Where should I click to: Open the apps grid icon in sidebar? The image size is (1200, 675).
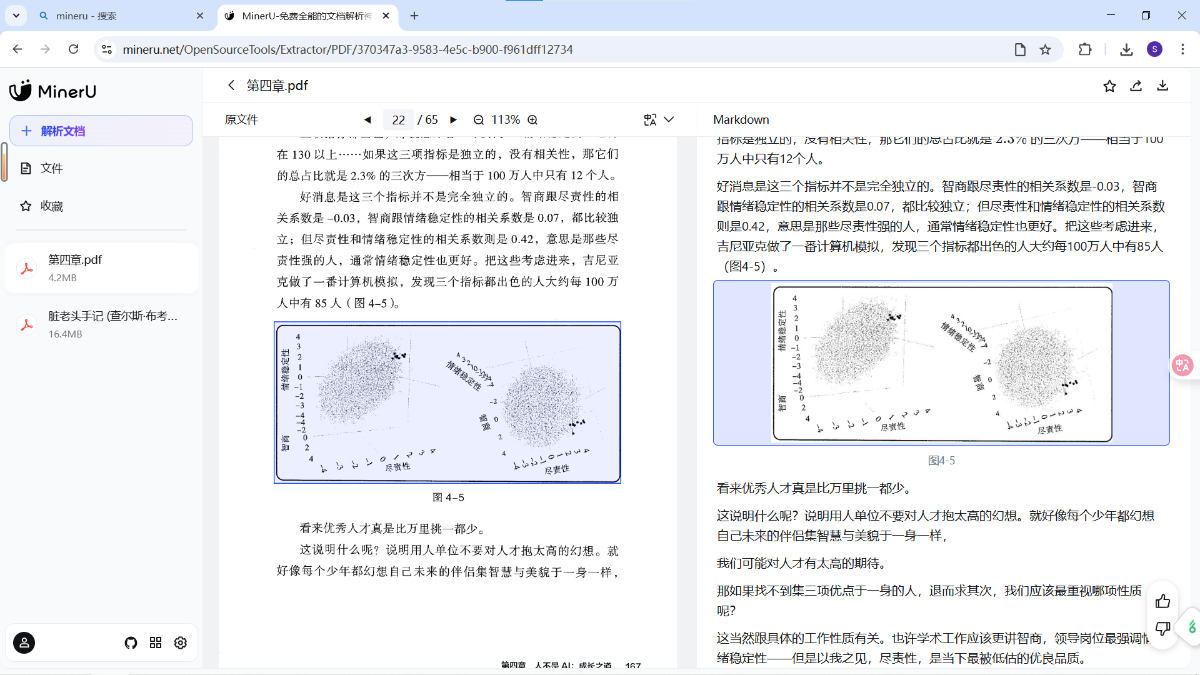pyautogui.click(x=155, y=643)
